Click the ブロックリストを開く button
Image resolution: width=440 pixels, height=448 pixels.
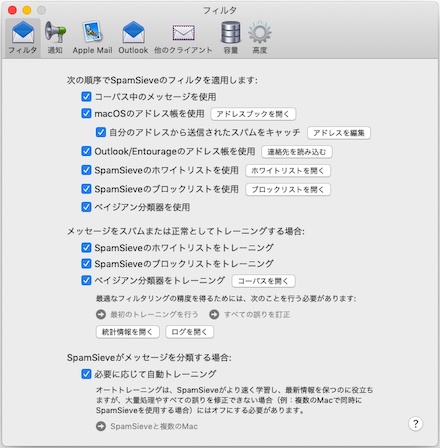288,190
